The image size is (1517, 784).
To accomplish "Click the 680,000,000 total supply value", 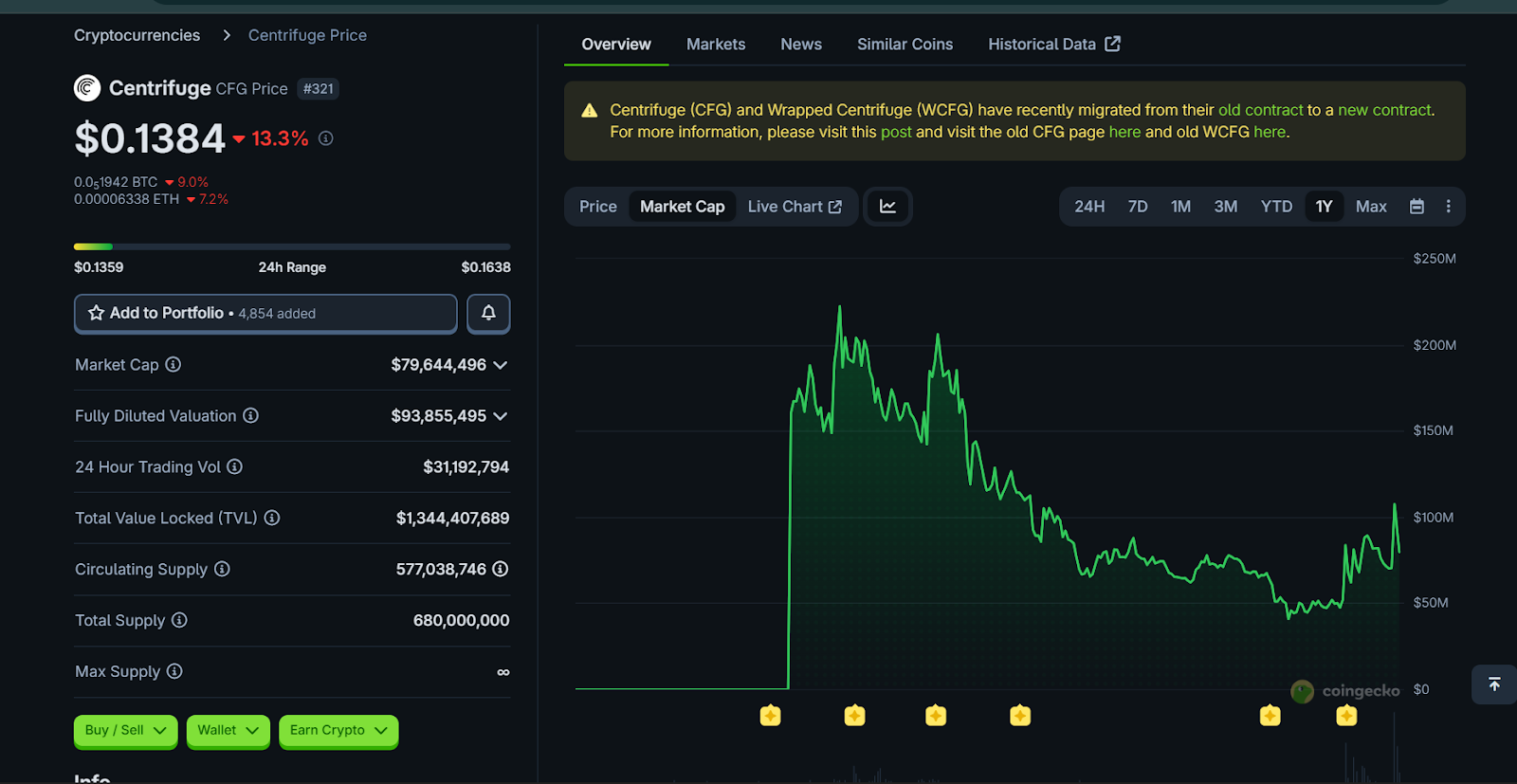I will (461, 621).
